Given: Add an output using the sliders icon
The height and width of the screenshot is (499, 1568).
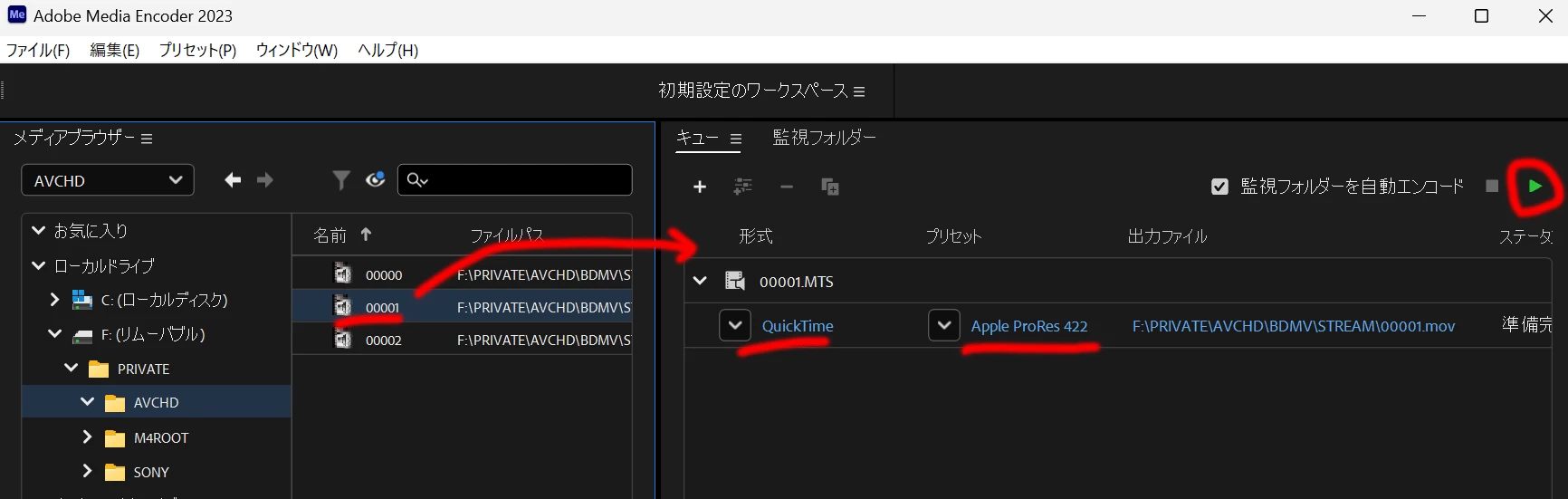Looking at the screenshot, I should [742, 187].
